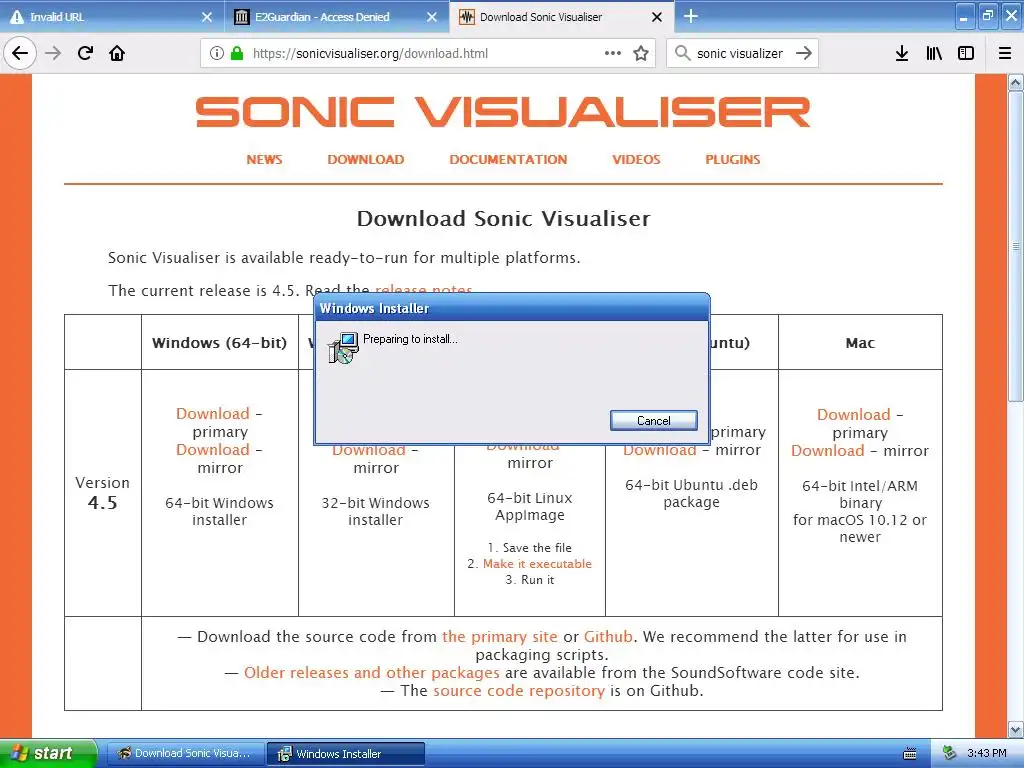This screenshot has width=1024, height=768.
Task: Reload the page with the refresh icon
Action: point(85,53)
